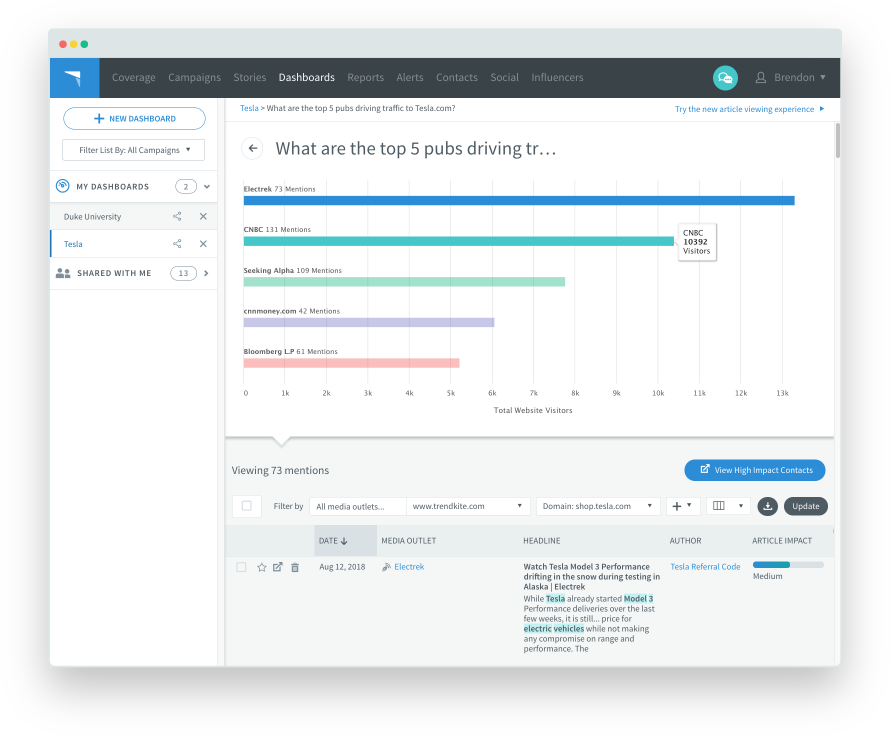Click the My Dashboards gauge icon

pos(62,186)
